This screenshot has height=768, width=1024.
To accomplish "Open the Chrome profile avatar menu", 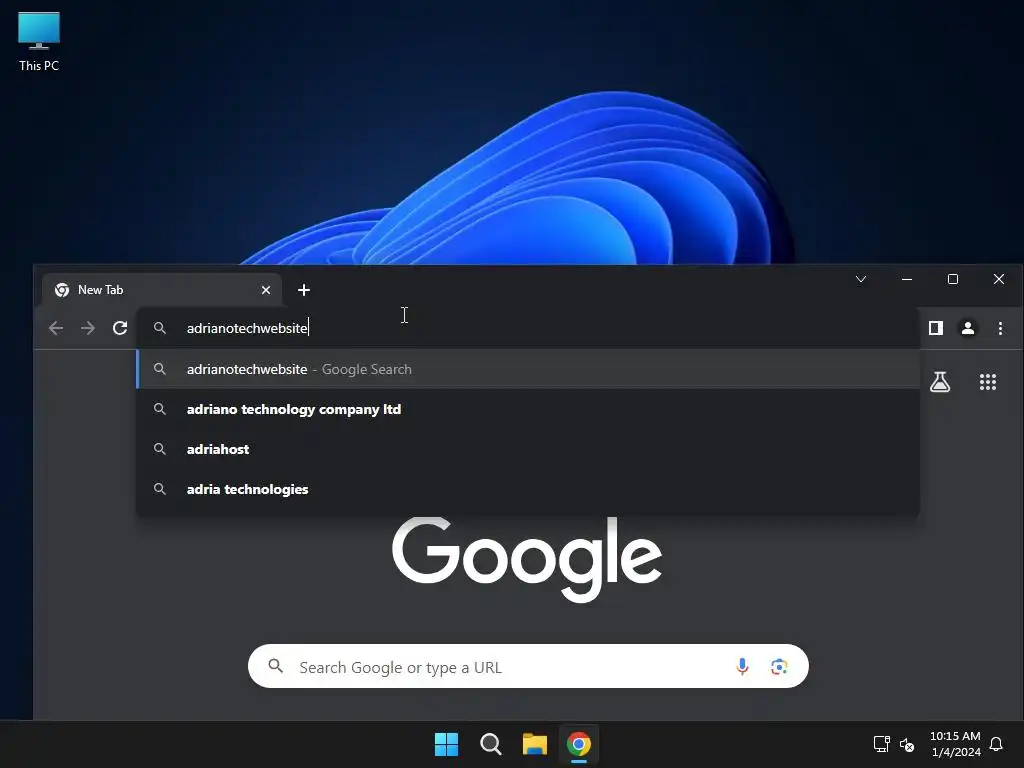I will tap(968, 328).
